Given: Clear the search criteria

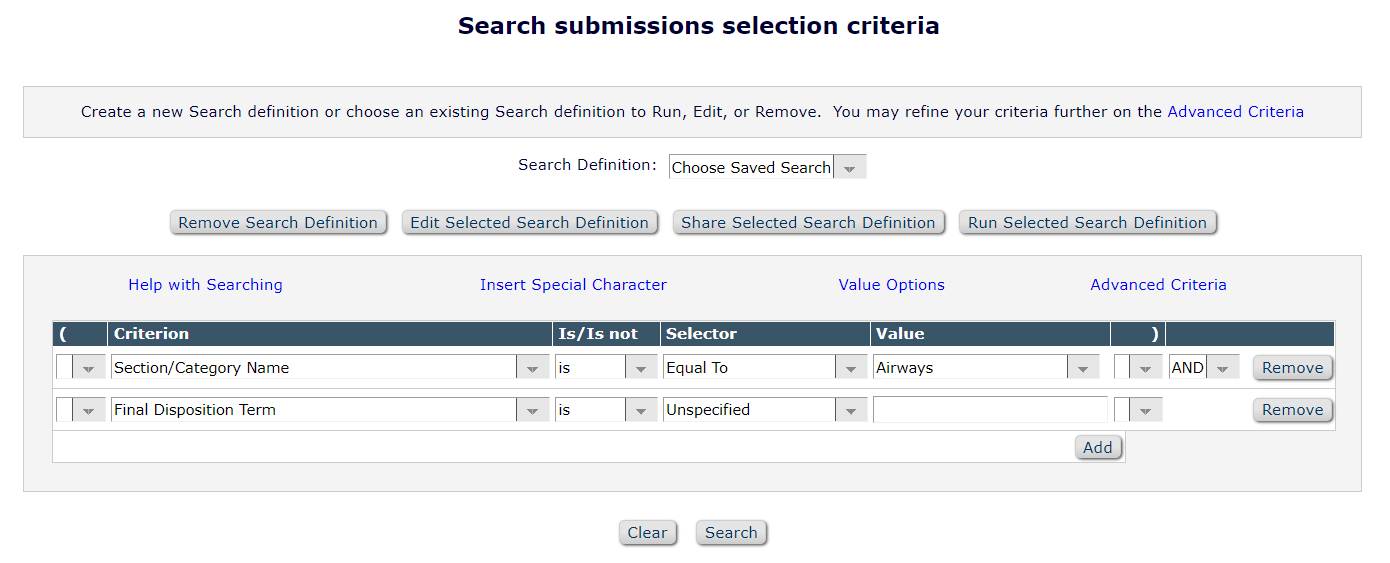Looking at the screenshot, I should [x=647, y=533].
